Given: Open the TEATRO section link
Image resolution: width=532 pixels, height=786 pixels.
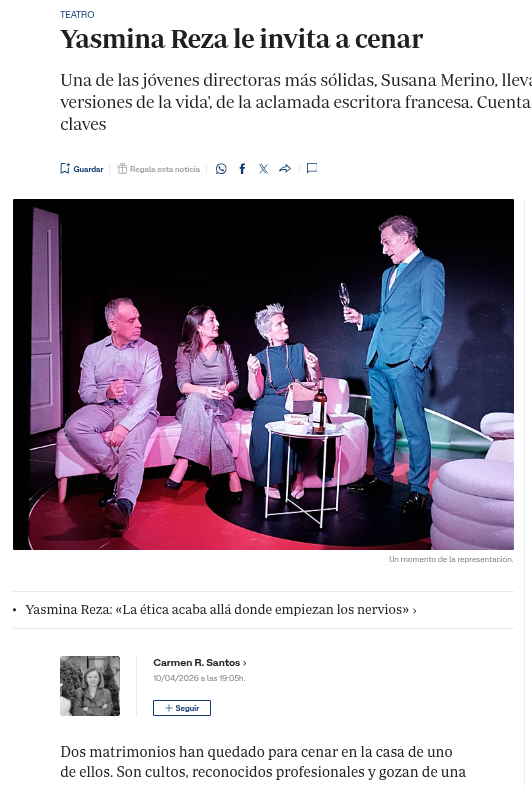Looking at the screenshot, I should pos(77,15).
